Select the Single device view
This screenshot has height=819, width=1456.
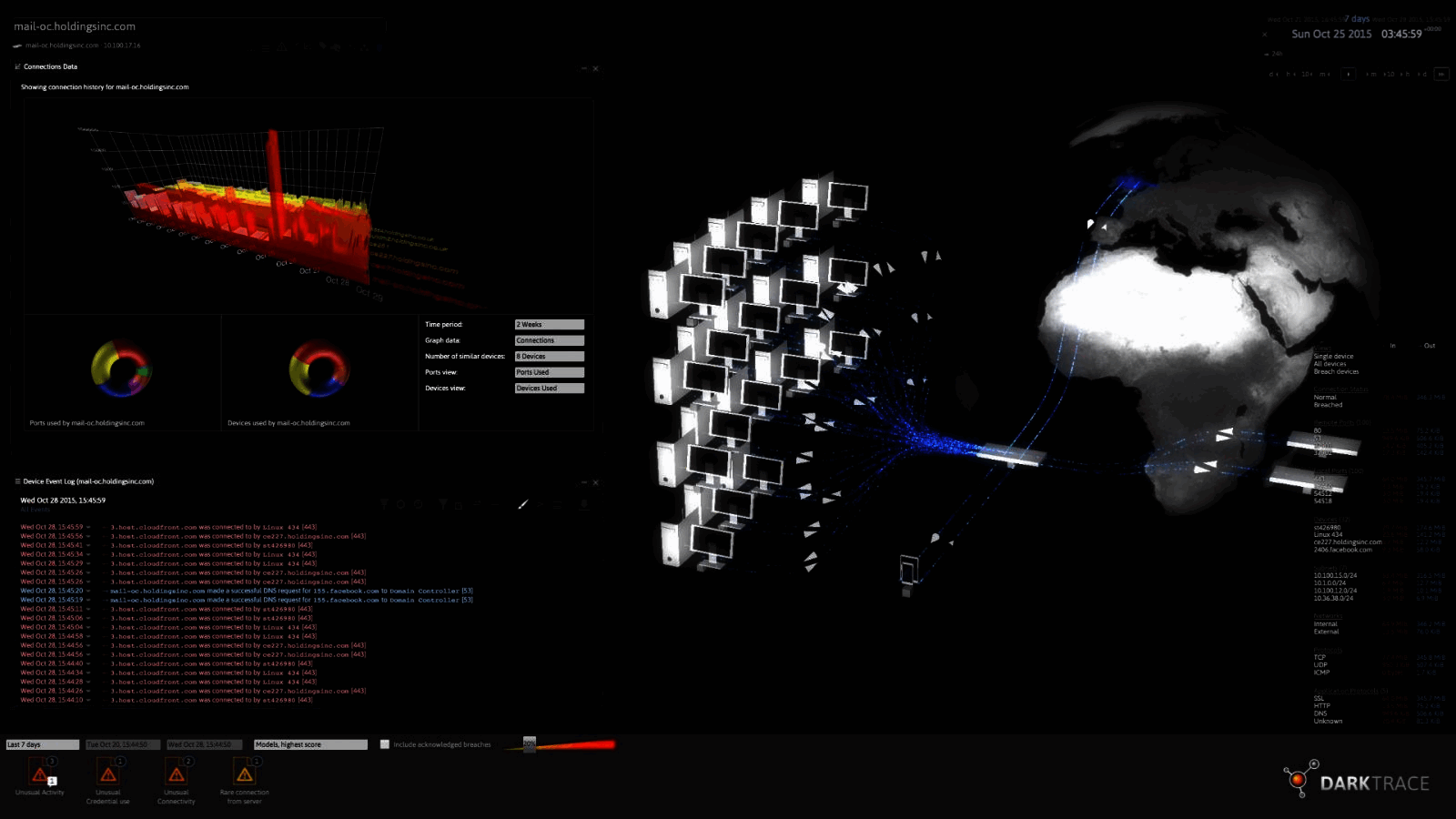(1333, 357)
